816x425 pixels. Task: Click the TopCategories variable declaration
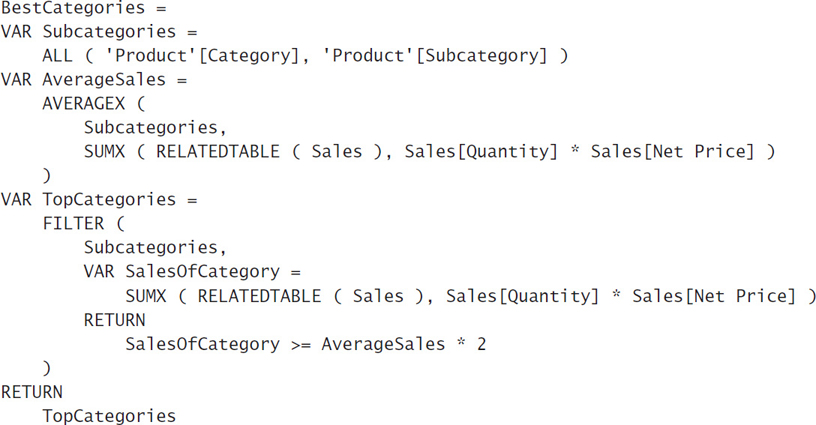pos(99,200)
